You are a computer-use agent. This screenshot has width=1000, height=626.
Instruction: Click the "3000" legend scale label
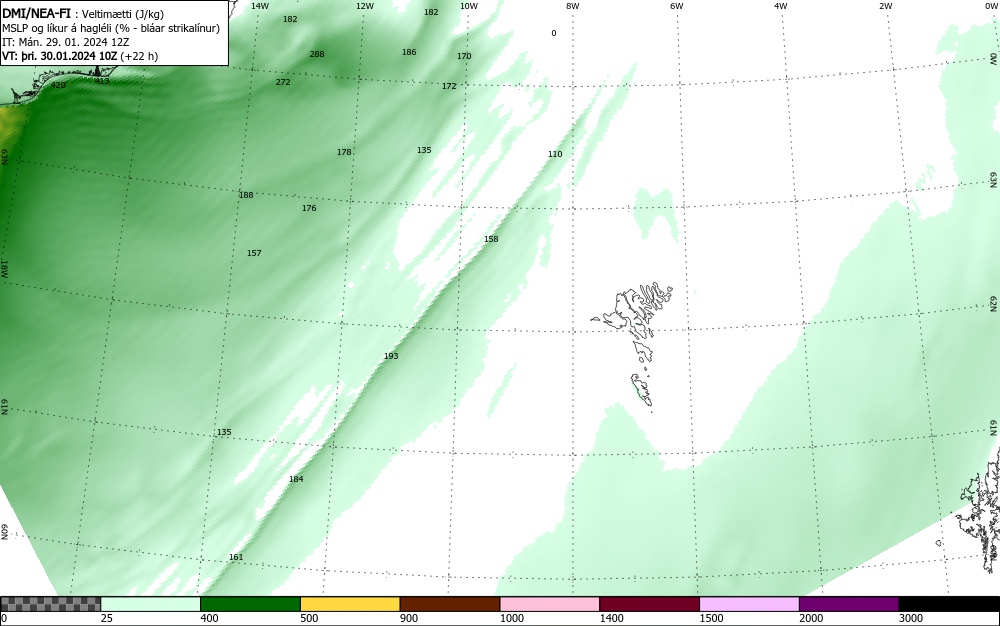pyautogui.click(x=911, y=618)
